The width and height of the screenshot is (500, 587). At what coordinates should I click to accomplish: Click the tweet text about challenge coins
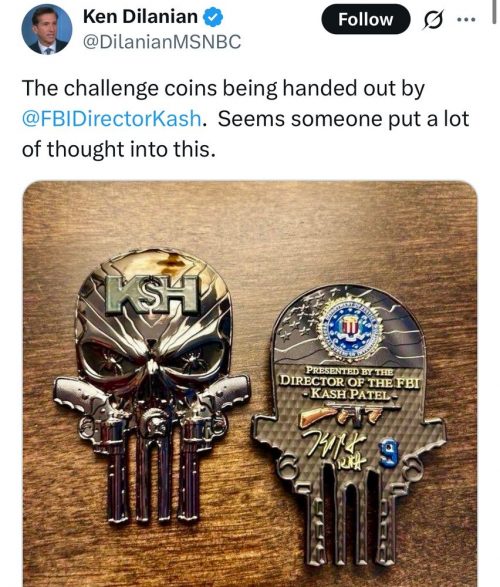point(245,119)
